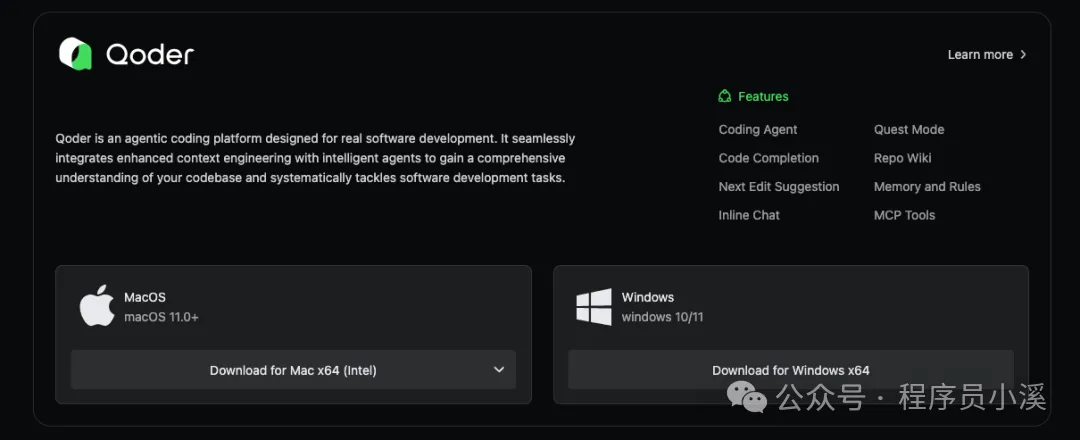Click the macOS 11.0+ requirement text

click(x=161, y=317)
